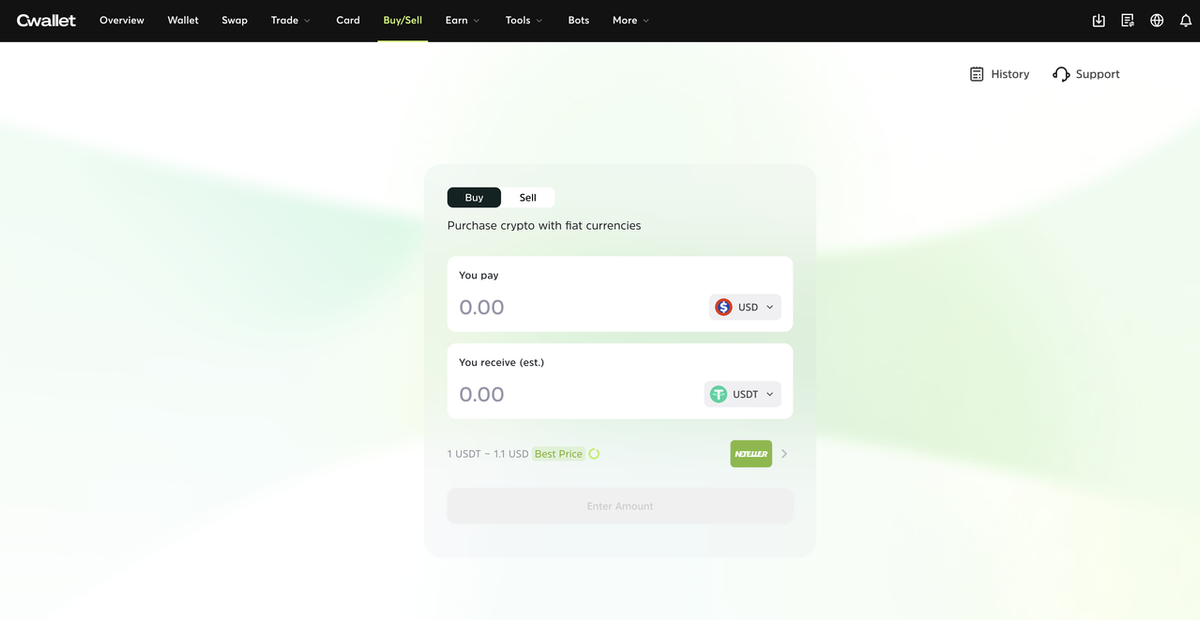Click the '1 USDT ~ 1.1 USD' rate text
The image size is (1200, 620).
[x=488, y=454]
